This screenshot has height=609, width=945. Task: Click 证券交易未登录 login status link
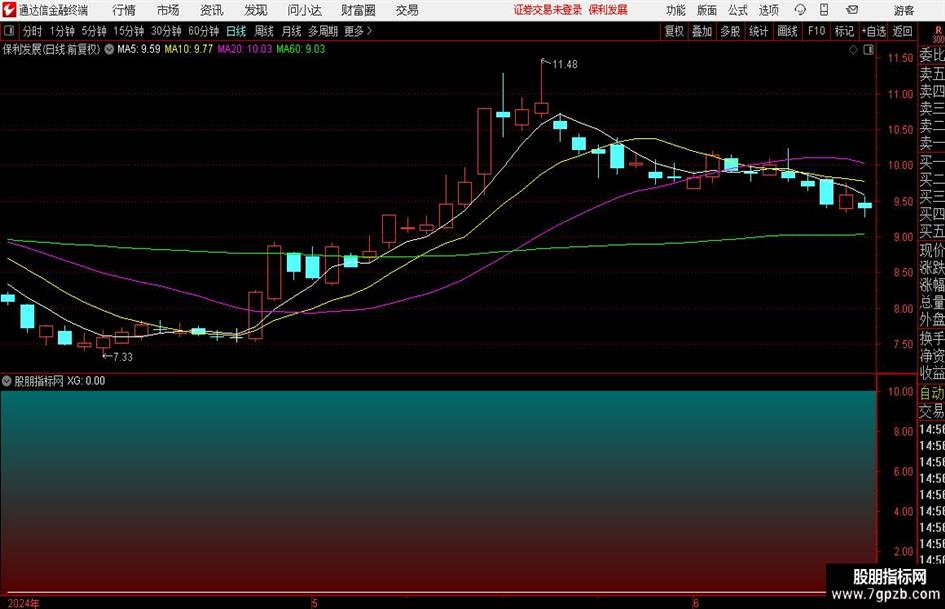548,10
